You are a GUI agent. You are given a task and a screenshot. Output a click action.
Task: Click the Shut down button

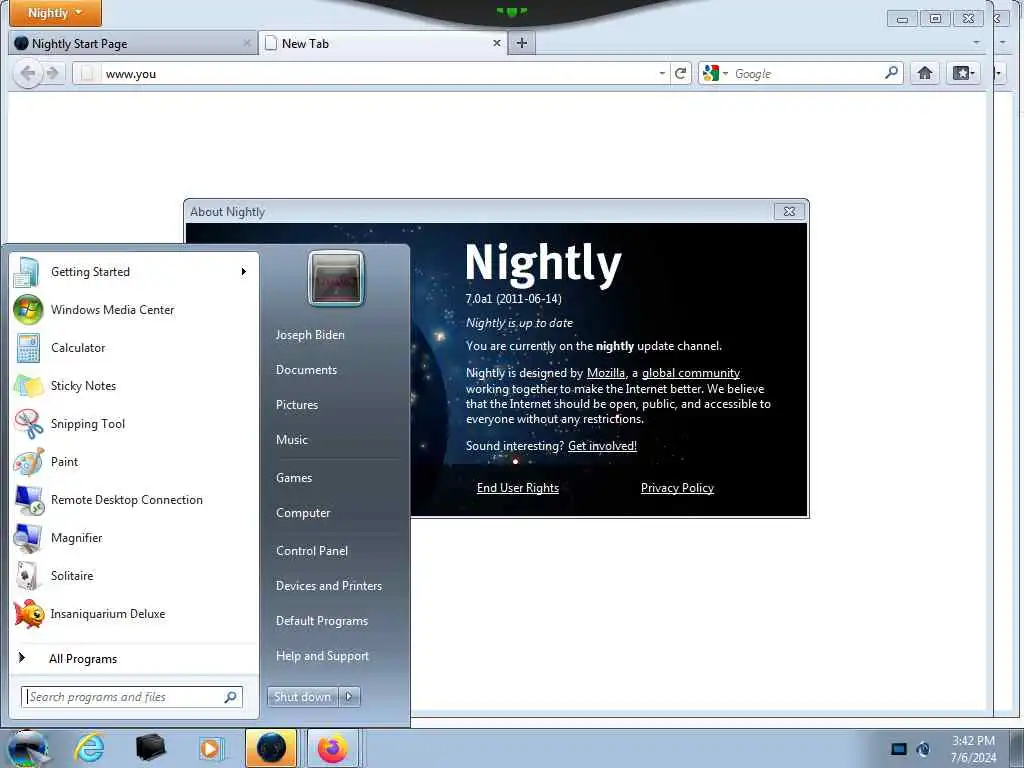pos(302,697)
